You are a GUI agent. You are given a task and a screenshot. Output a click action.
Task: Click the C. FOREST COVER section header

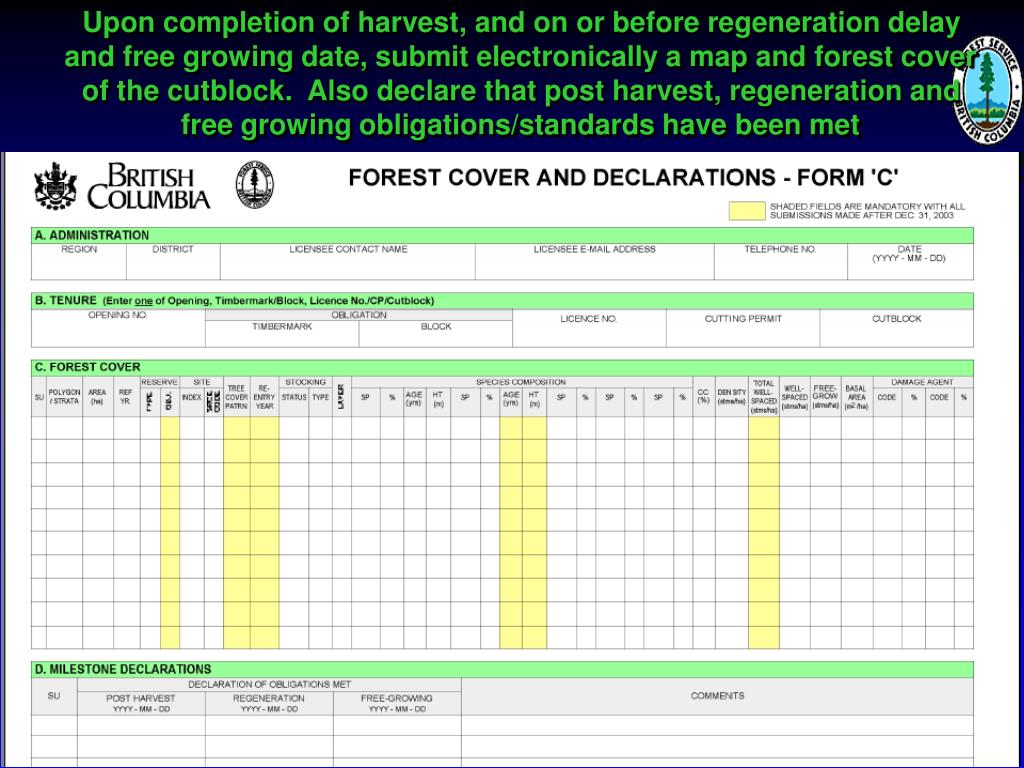point(502,367)
